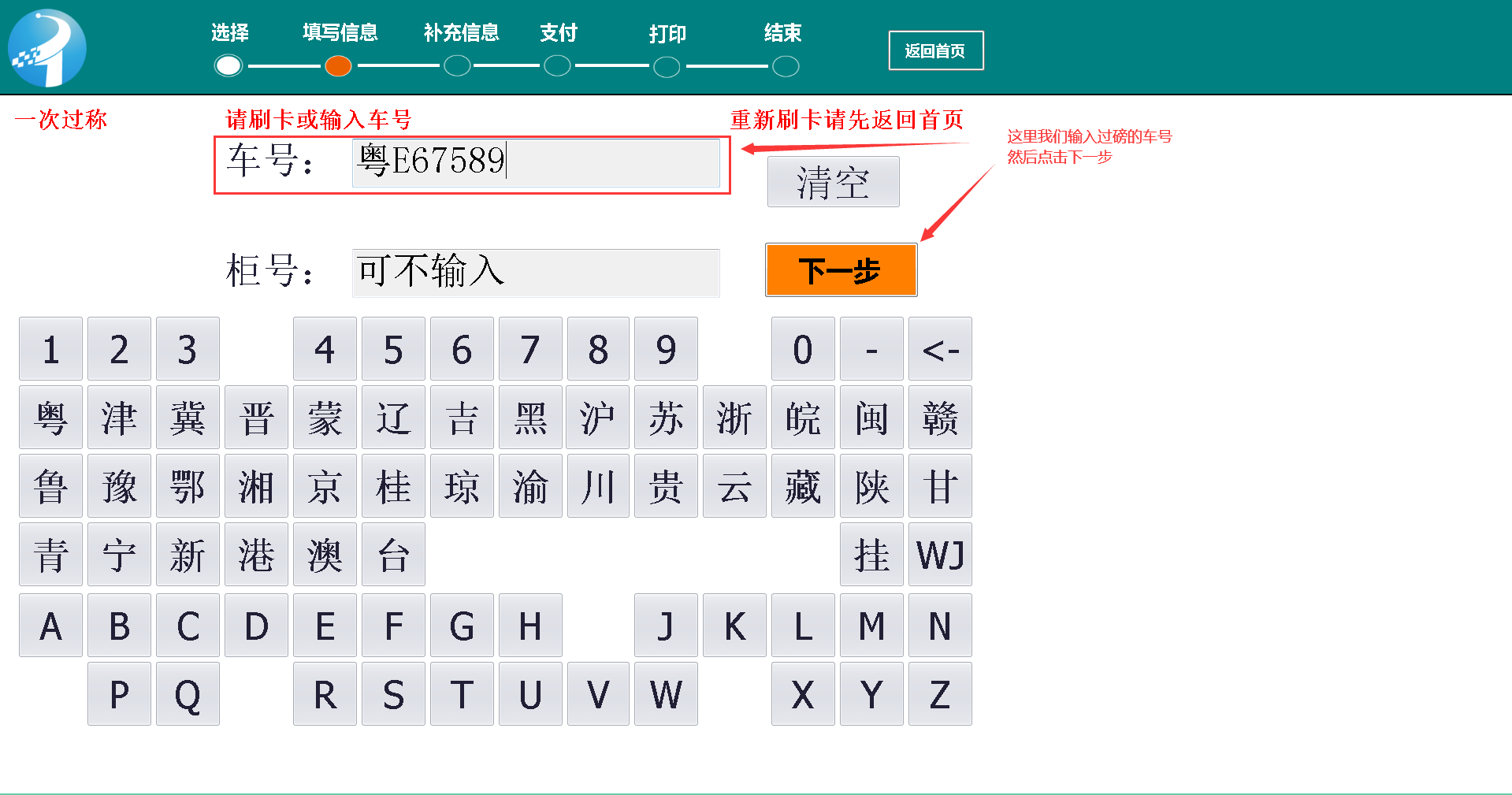This screenshot has height=795, width=1512.
Task: Switch to the 补充信息 step
Action: click(x=457, y=66)
